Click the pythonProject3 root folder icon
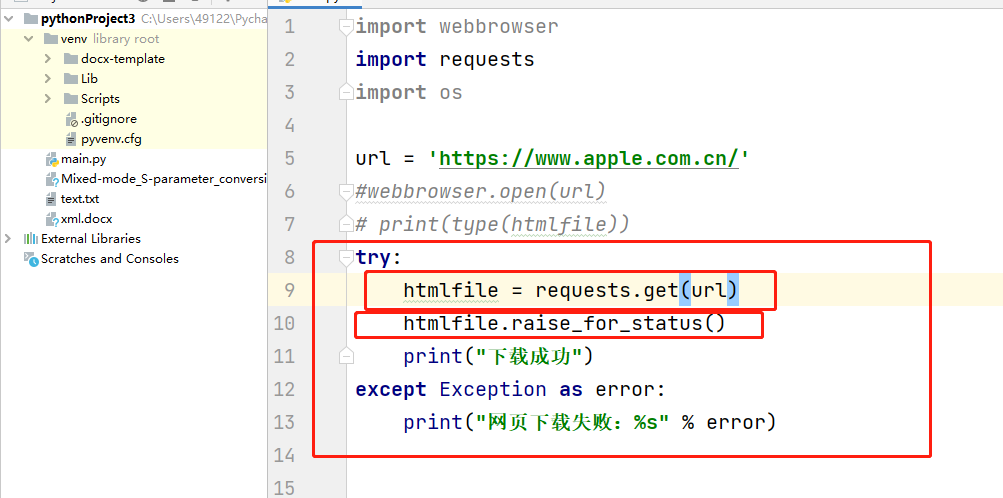The height and width of the screenshot is (498, 1003). (x=31, y=19)
